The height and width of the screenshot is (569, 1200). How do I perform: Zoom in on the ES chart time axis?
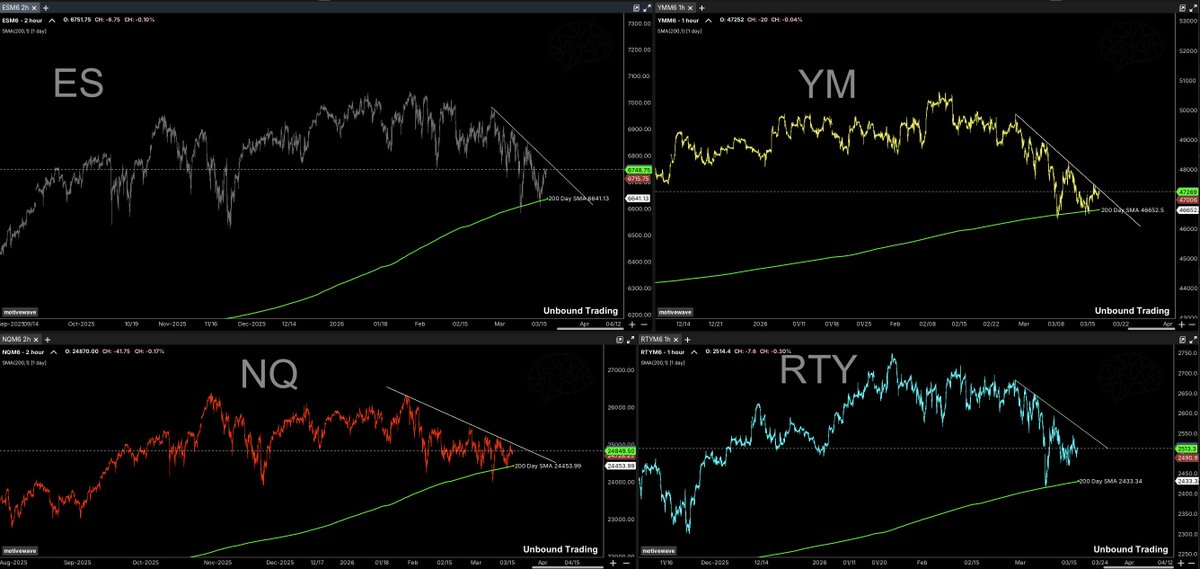632,324
